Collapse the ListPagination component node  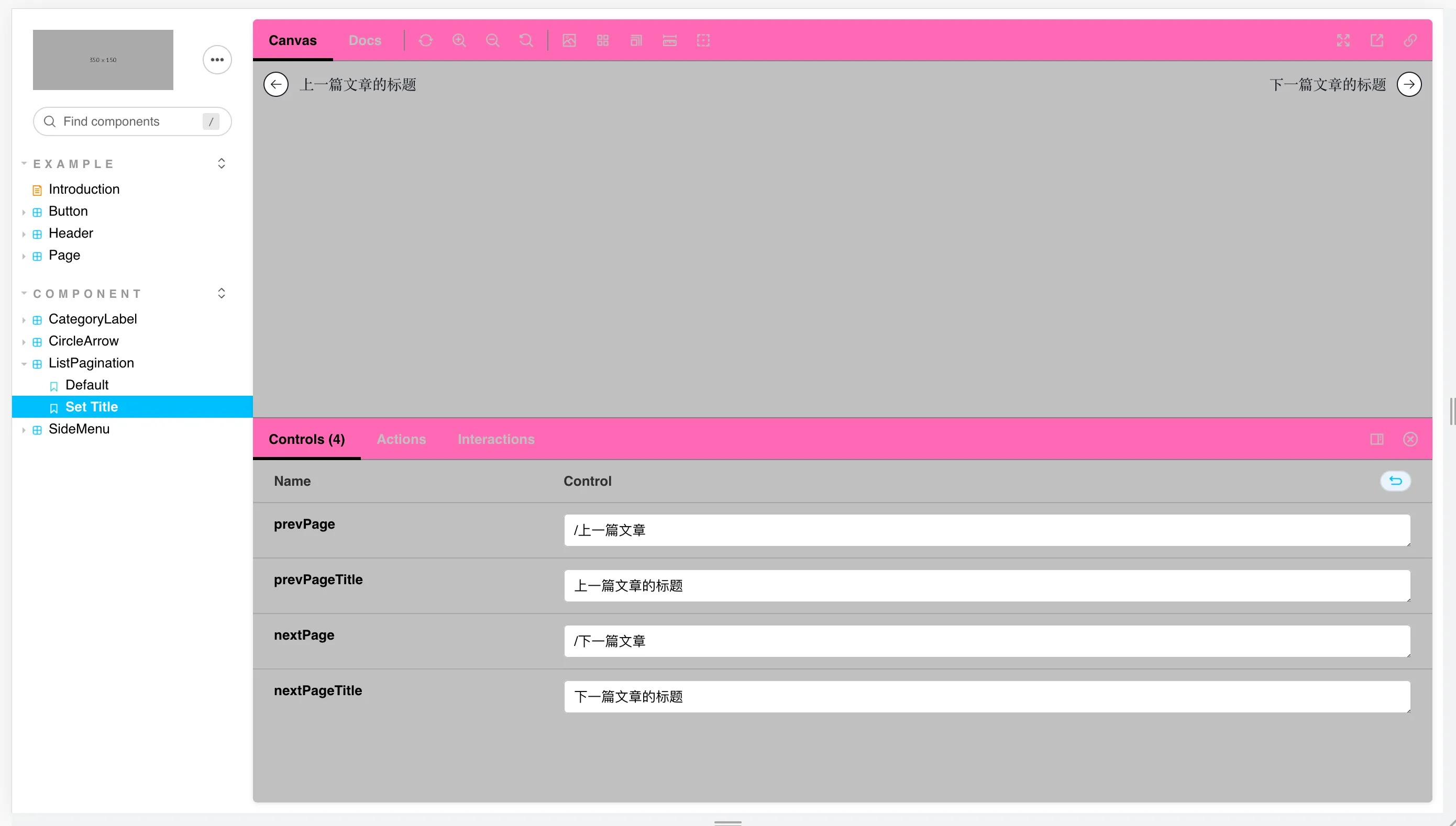coord(91,363)
